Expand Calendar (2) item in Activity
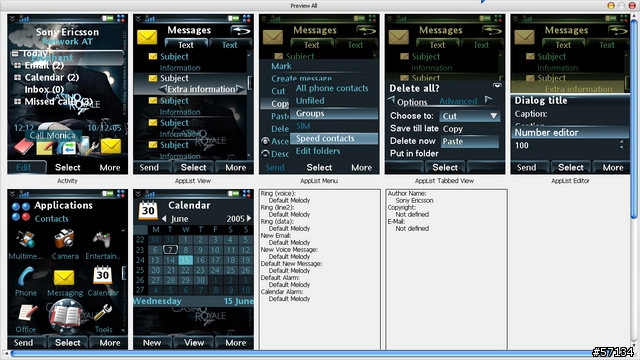This screenshot has height=360, width=640. click(18, 77)
